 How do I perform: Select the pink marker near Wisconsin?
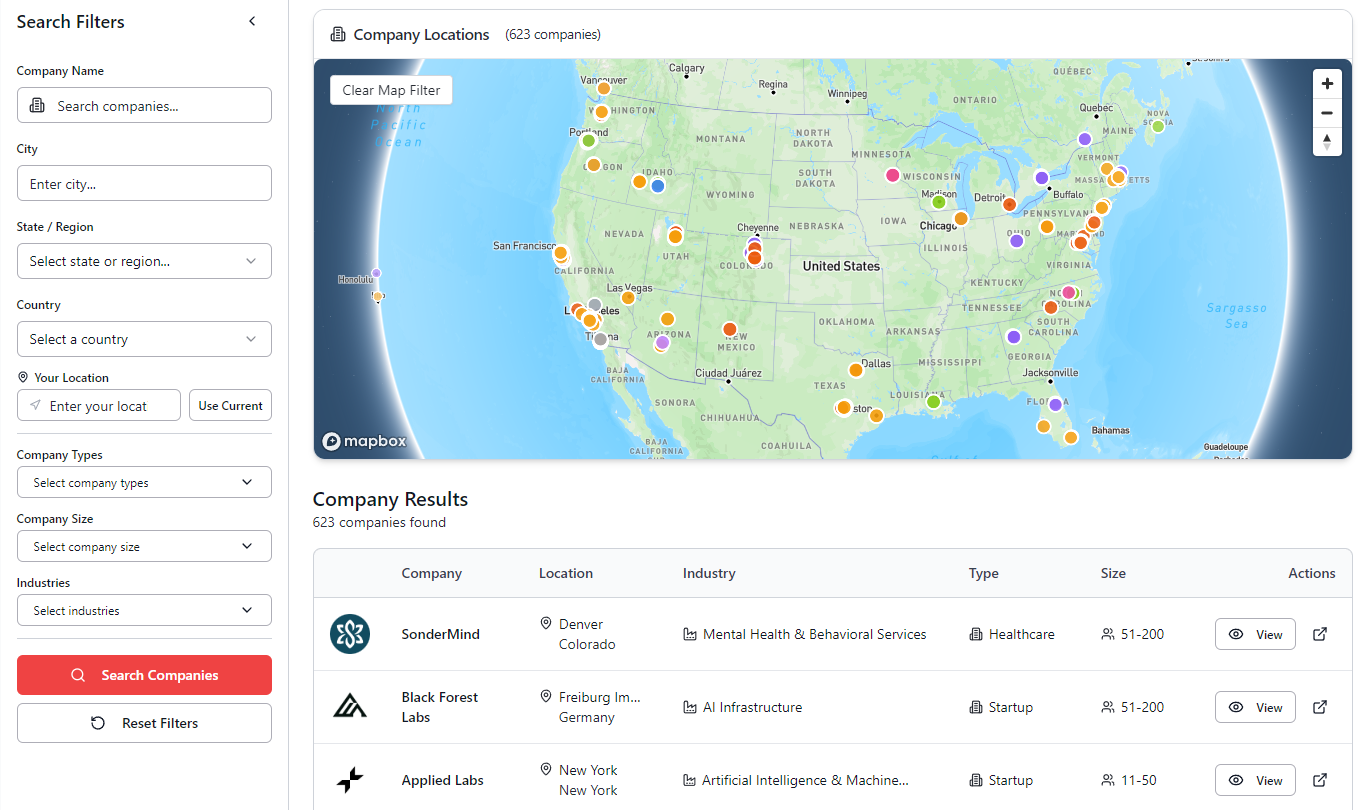(x=892, y=175)
